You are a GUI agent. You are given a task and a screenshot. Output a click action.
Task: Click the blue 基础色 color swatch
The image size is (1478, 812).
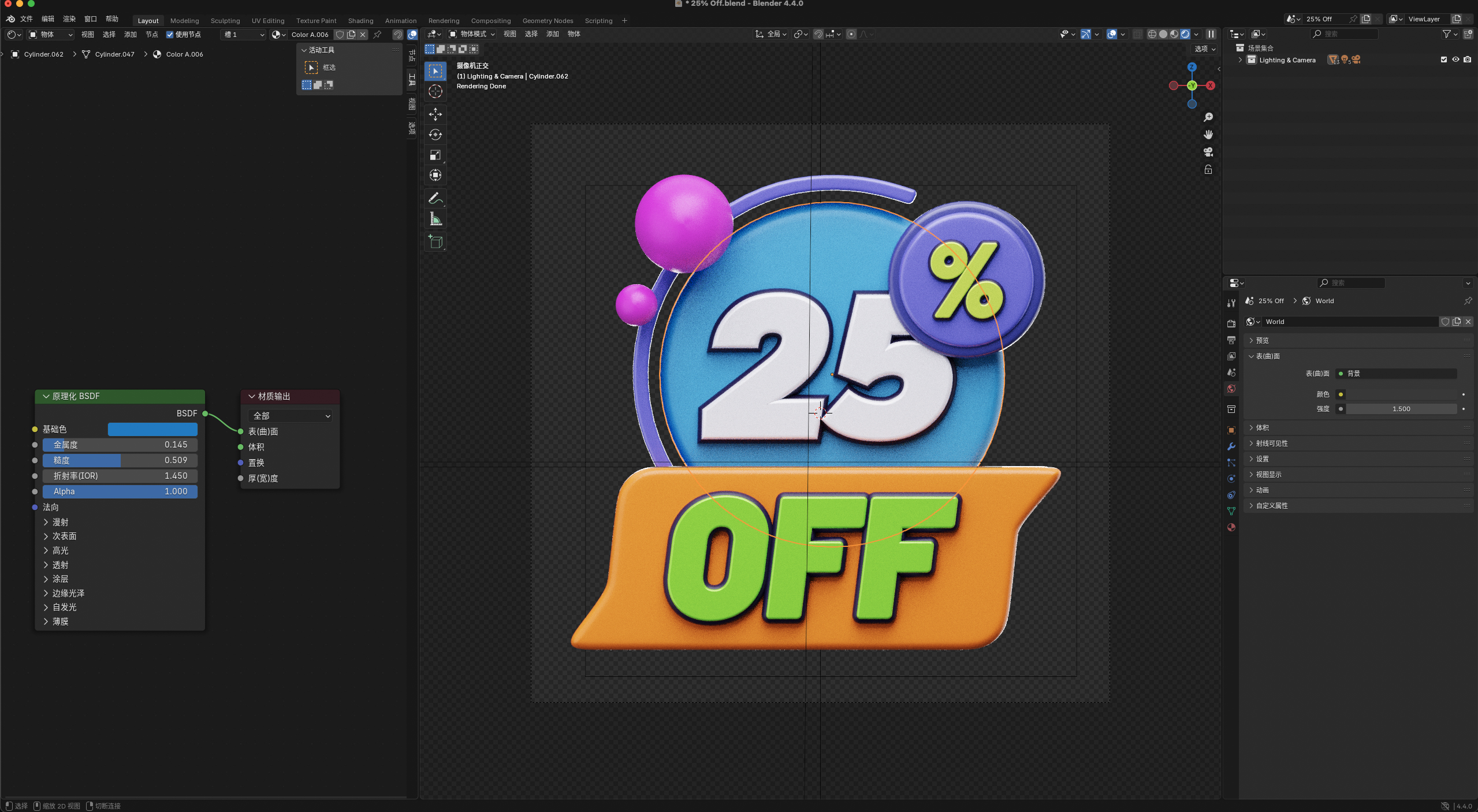pyautogui.click(x=152, y=429)
